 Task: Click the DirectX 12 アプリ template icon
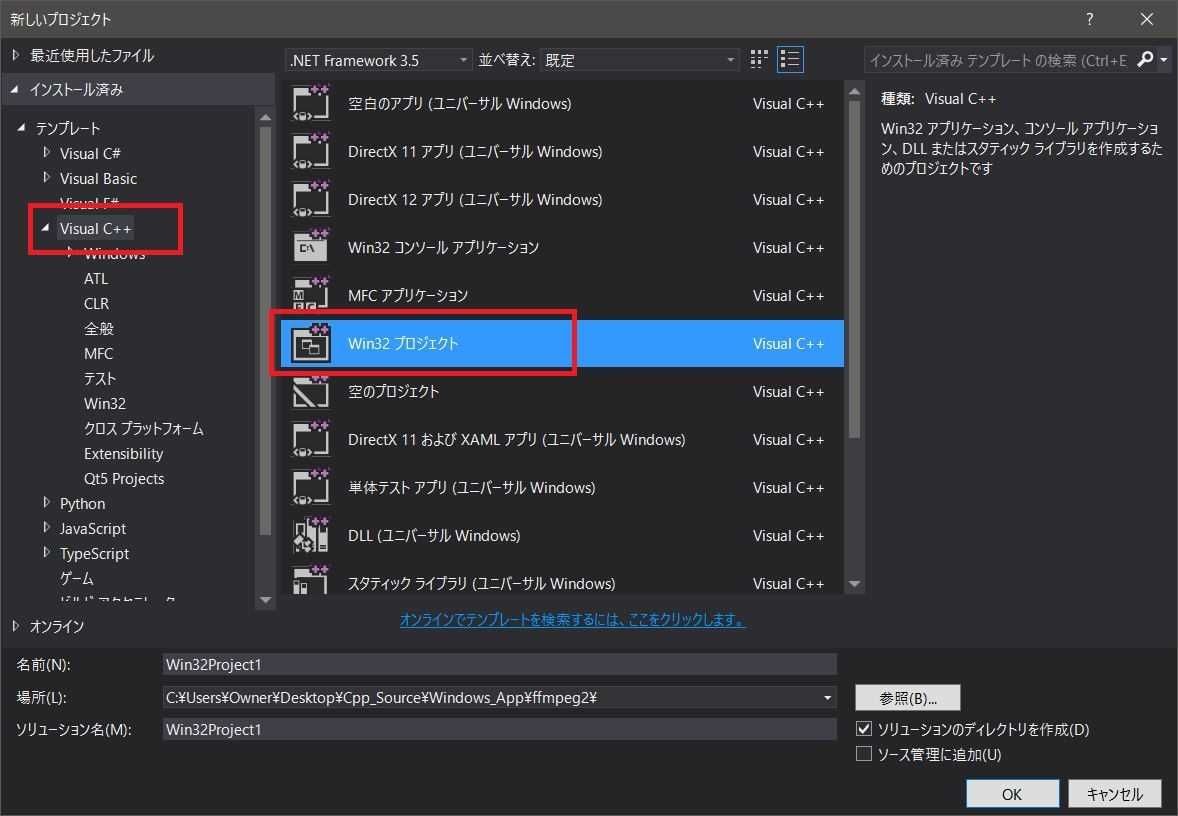[x=310, y=199]
